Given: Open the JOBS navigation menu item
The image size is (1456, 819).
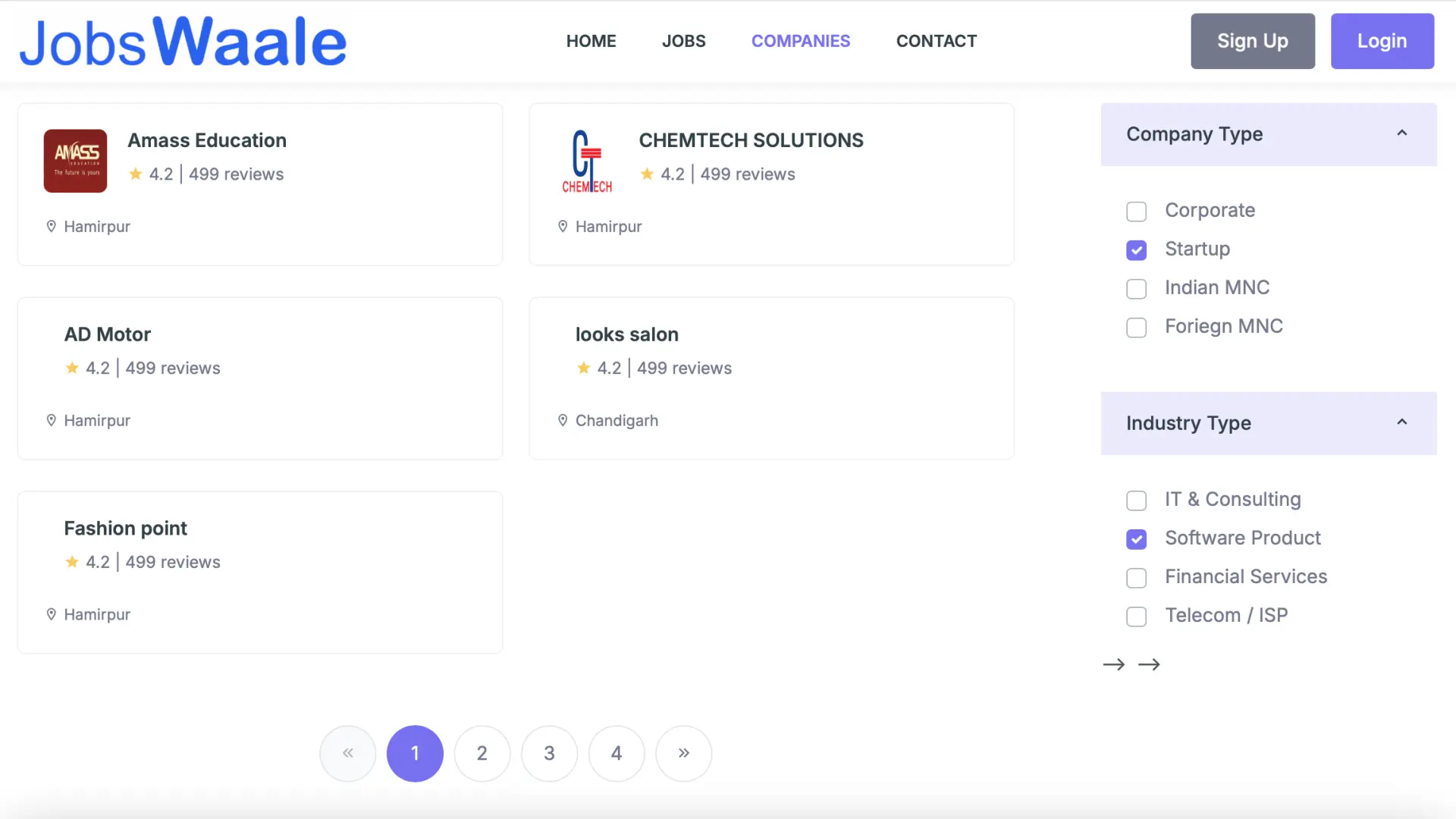Looking at the screenshot, I should click(683, 41).
